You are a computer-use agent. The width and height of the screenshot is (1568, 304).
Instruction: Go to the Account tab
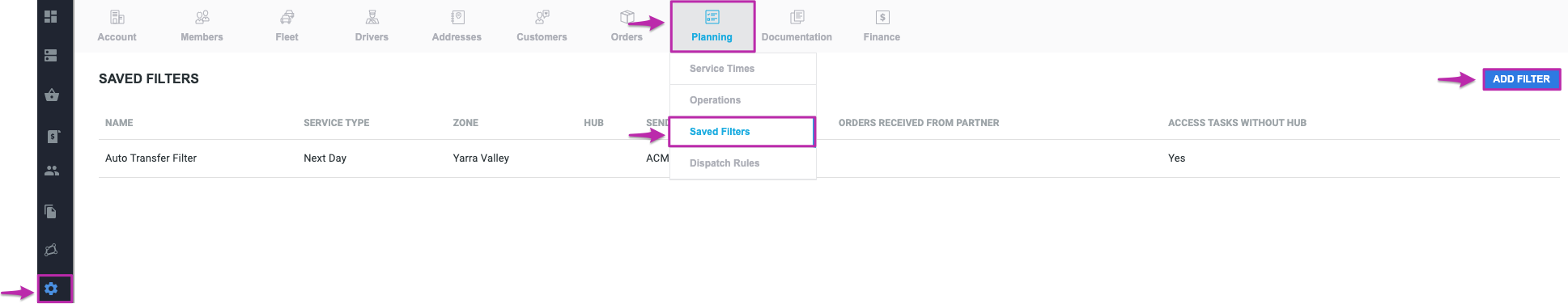tap(117, 27)
